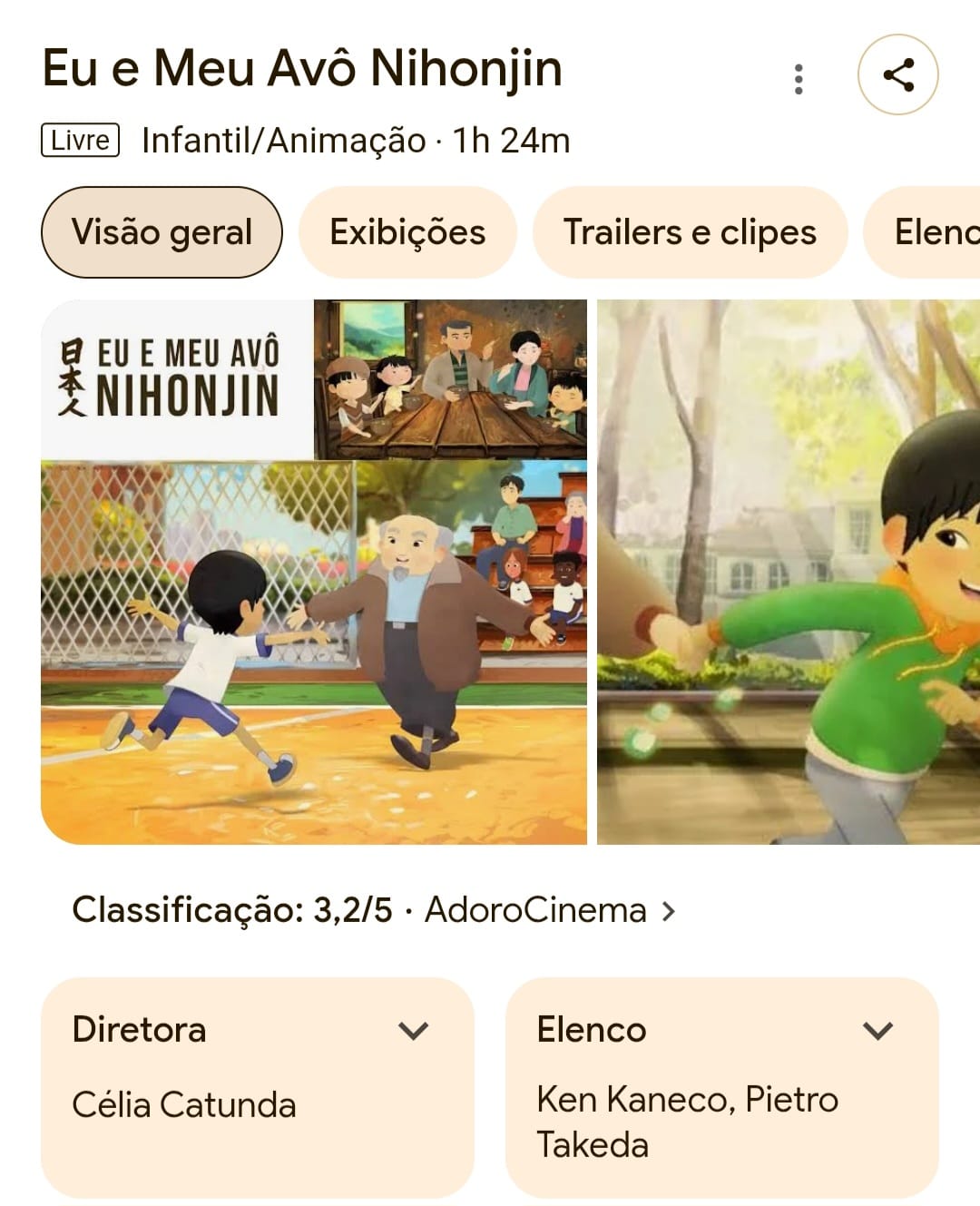This screenshot has width=980, height=1206.
Task: Tap cast names Ken Kaneco, Pietro Takeda
Action: tap(687, 1122)
